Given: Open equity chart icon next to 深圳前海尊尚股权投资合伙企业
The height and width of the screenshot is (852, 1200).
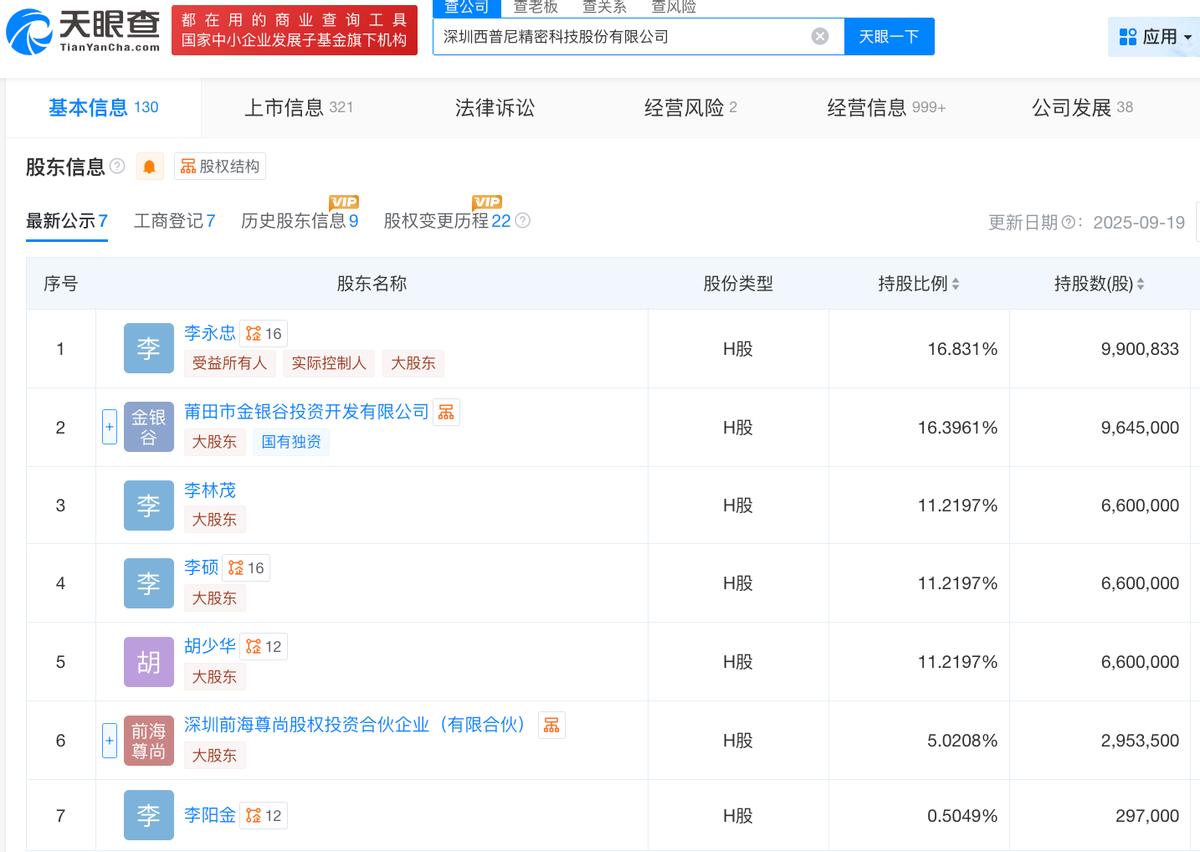Looking at the screenshot, I should (x=551, y=725).
